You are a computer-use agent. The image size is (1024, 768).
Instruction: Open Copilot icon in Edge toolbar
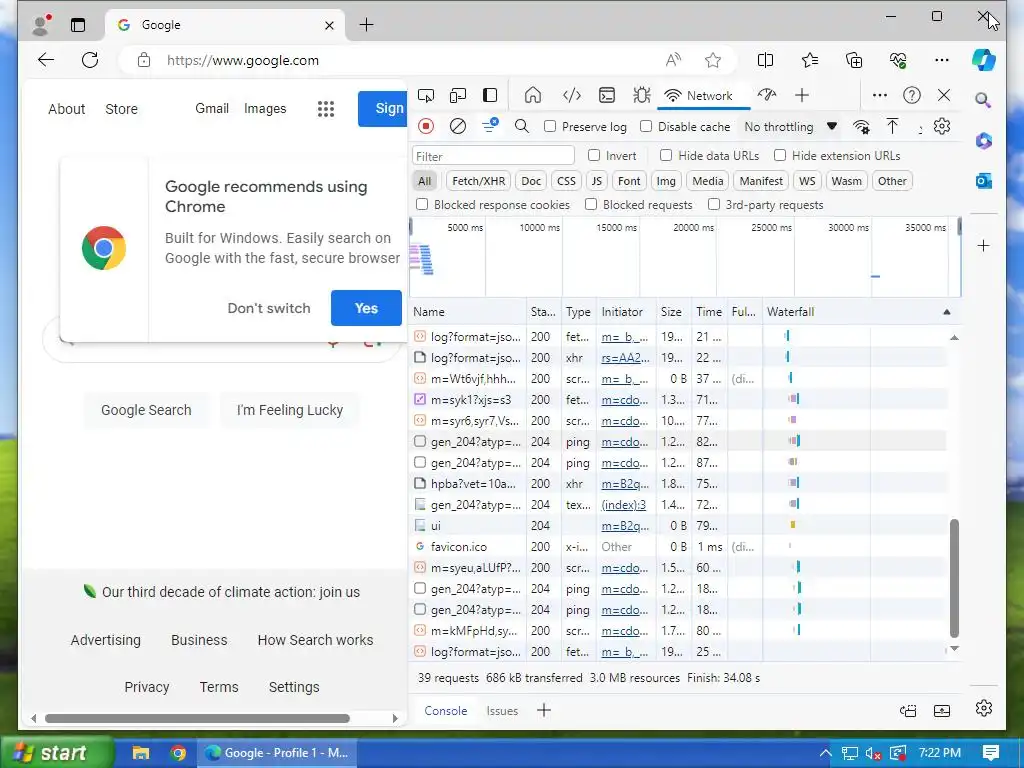point(984,59)
